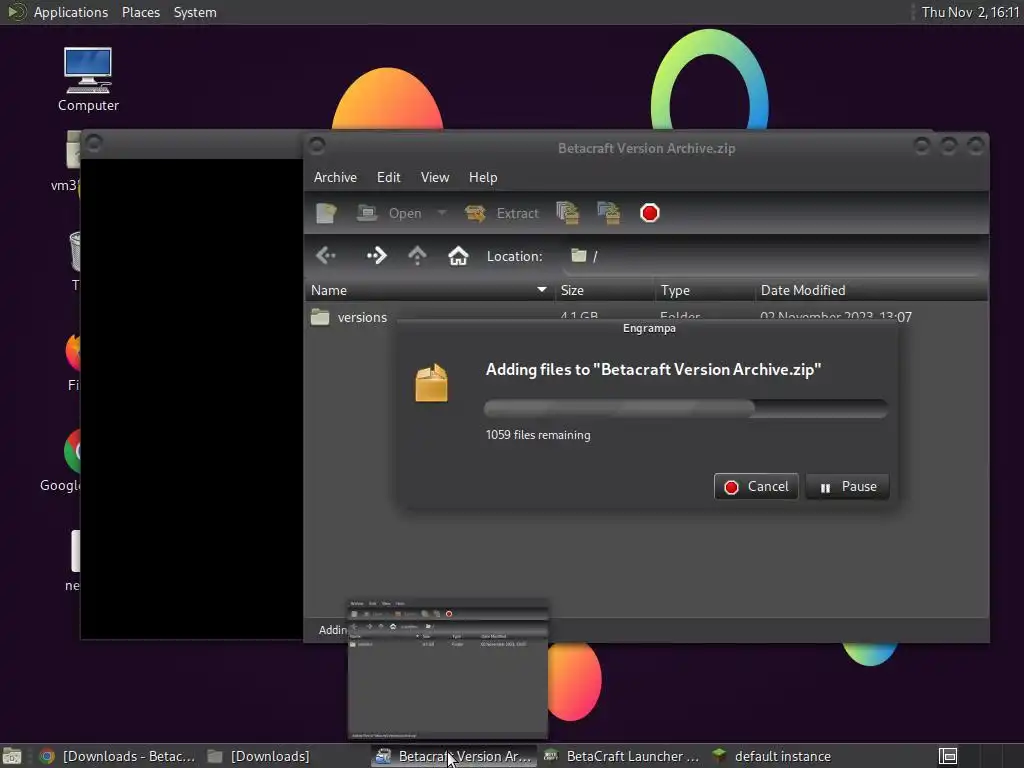Go back with the left arrow icon

326,255
